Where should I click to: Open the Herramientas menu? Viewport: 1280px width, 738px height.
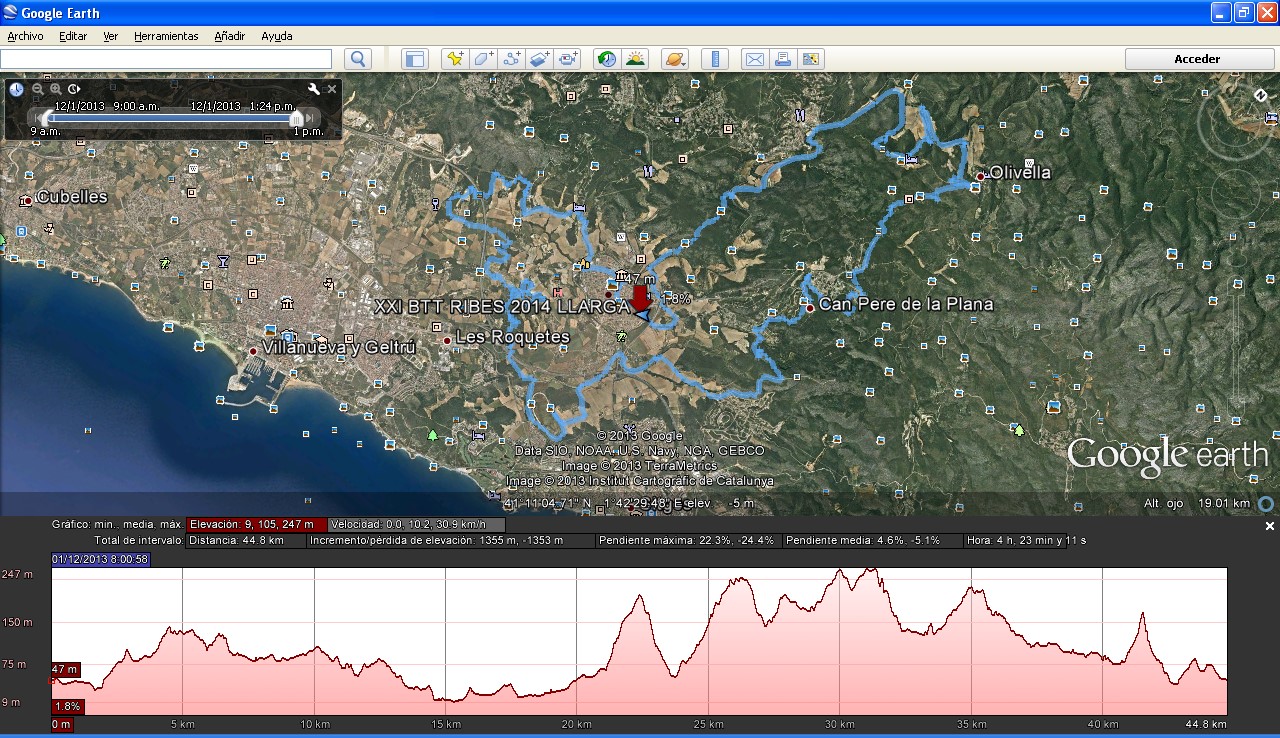166,36
